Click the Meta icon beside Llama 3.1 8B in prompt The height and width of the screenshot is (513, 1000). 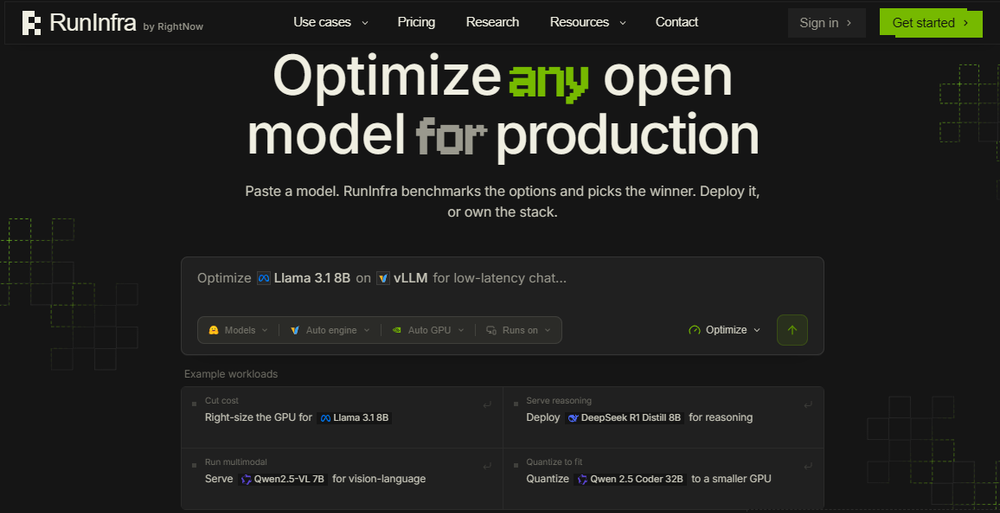[263, 278]
